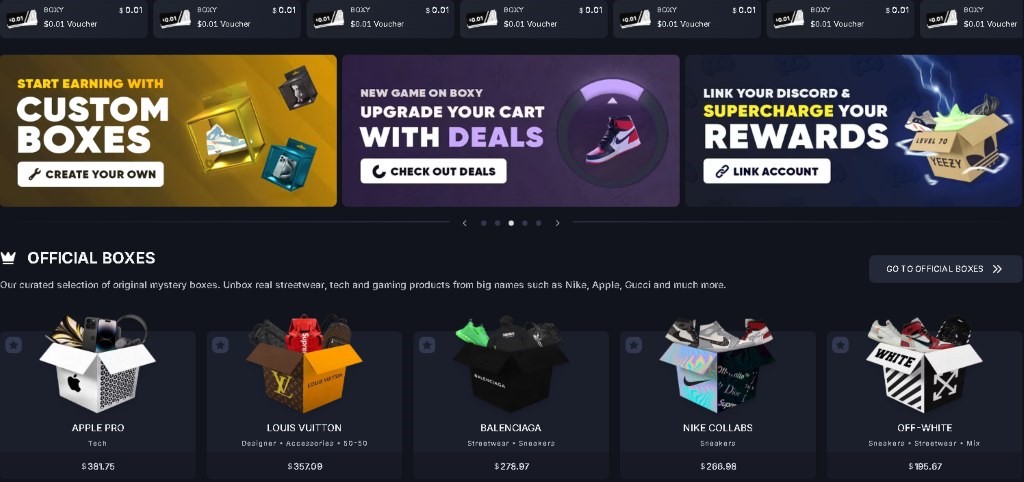Viewport: 1024px width, 482px height.
Task: Expand Go To Official Boxes double chevron
Action: [x=997, y=268]
